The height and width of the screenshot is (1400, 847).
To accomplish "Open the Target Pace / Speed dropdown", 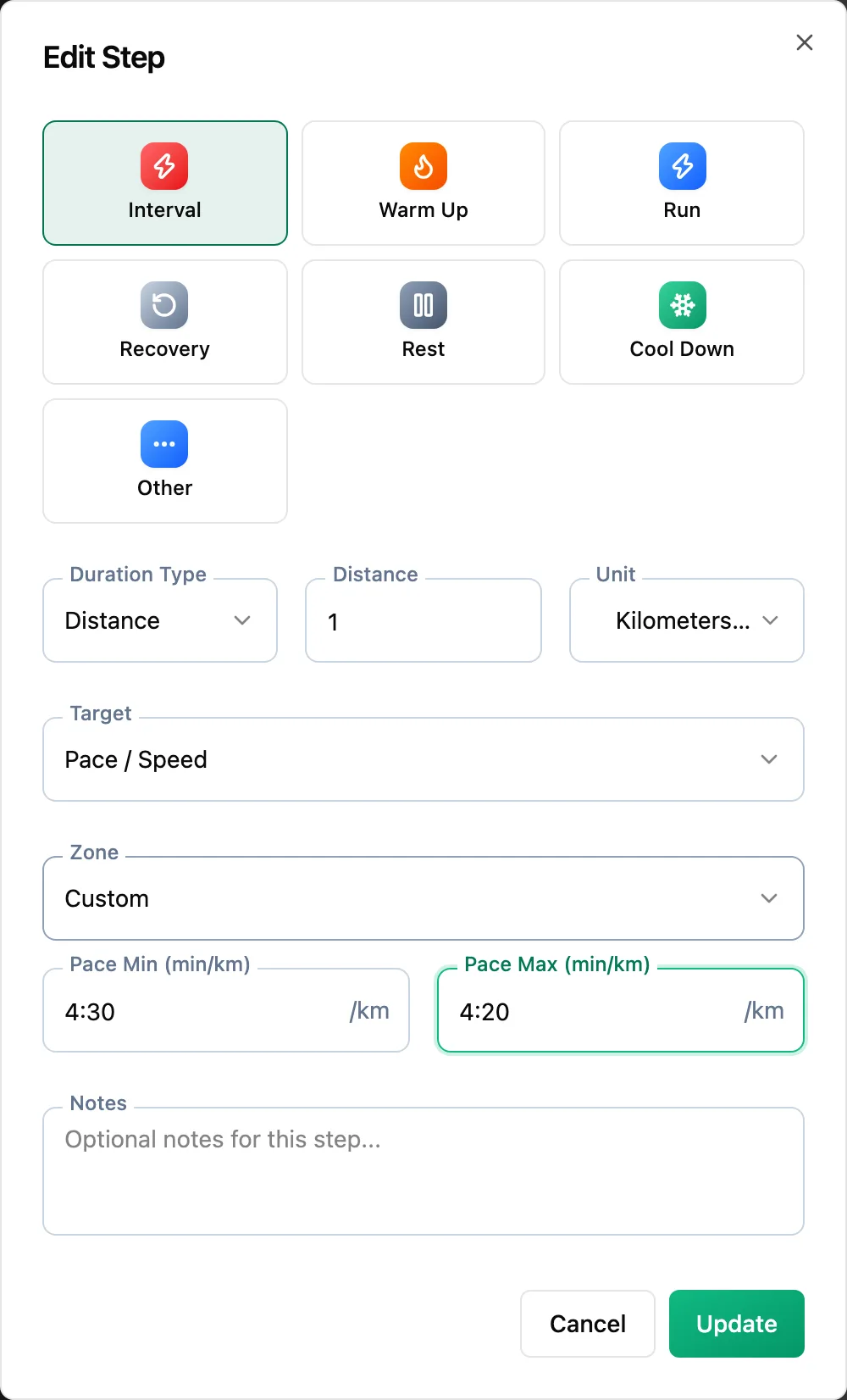I will [423, 759].
